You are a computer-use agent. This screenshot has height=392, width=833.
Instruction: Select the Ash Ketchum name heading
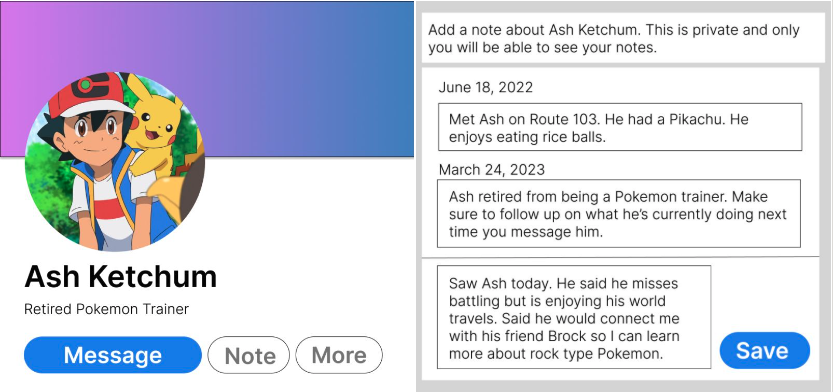coord(121,276)
